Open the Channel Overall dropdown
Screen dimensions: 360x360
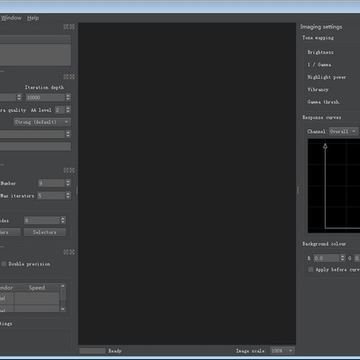(343, 131)
